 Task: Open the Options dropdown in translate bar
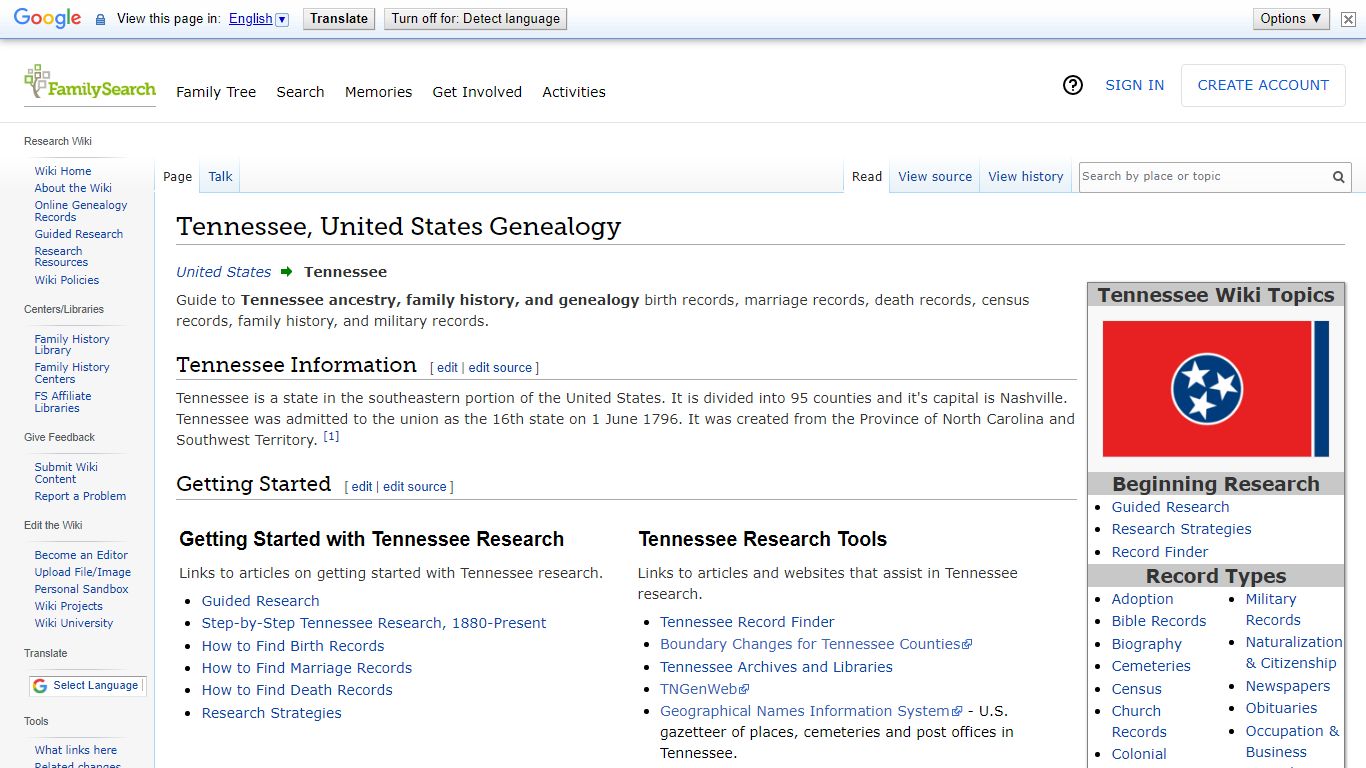(1291, 19)
